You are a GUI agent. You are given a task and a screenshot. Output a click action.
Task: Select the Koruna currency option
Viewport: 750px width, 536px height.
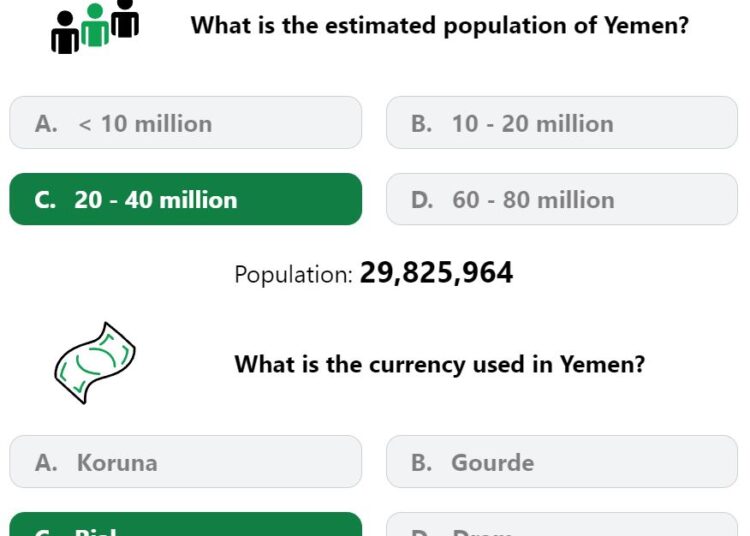click(186, 462)
